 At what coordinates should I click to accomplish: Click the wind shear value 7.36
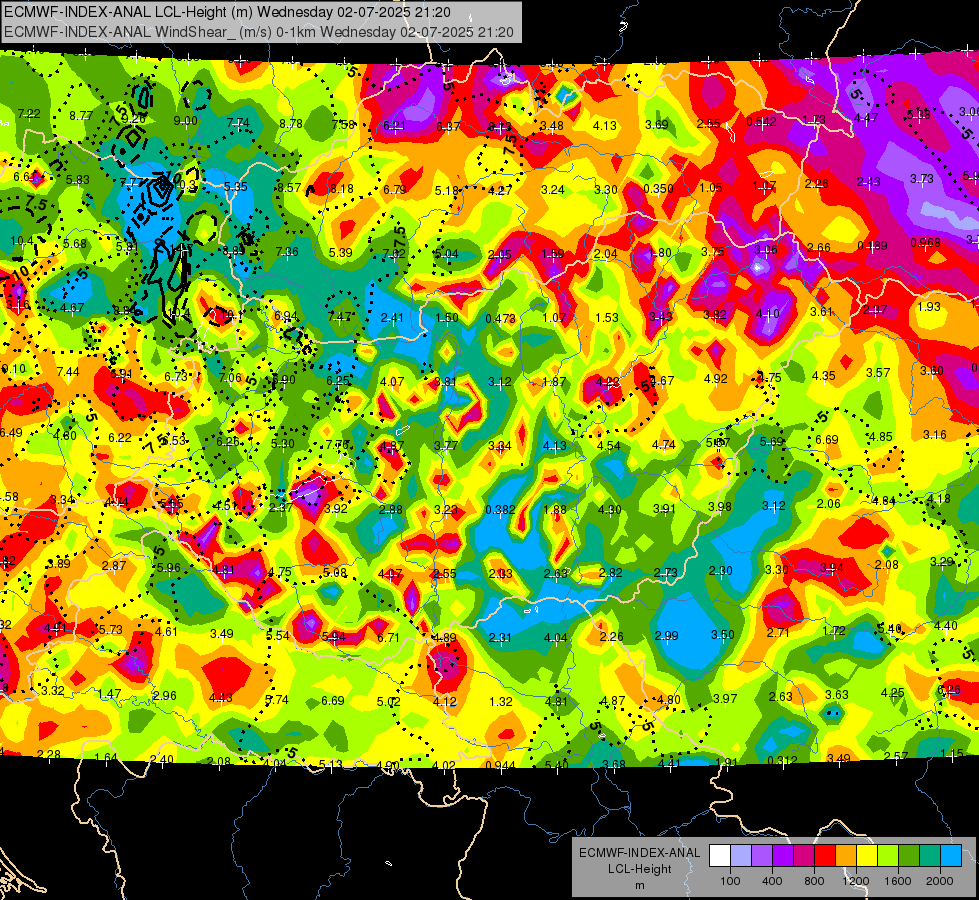pyautogui.click(x=287, y=252)
